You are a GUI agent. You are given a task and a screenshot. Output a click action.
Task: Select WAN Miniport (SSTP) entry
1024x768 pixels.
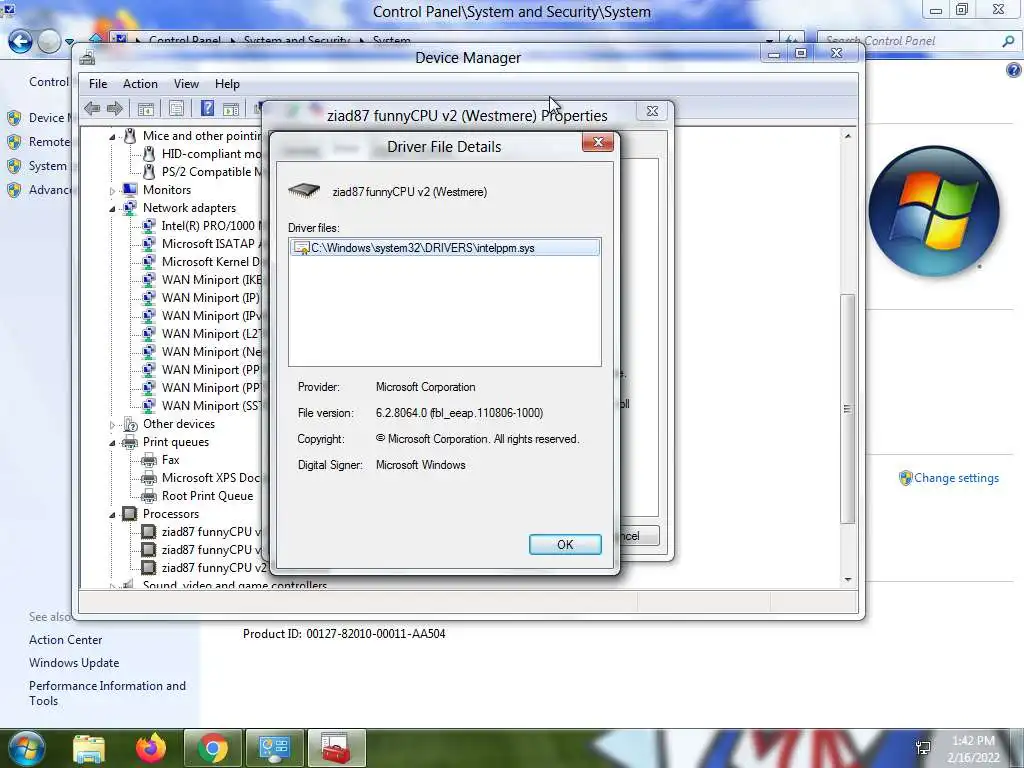211,406
